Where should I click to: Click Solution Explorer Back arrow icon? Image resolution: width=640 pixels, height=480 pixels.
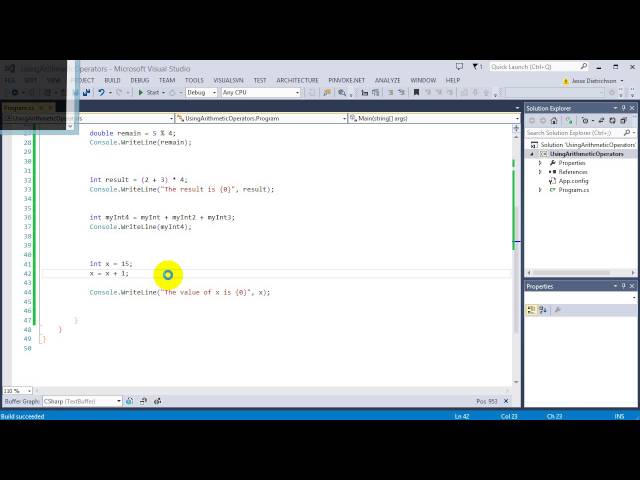pyautogui.click(x=532, y=121)
